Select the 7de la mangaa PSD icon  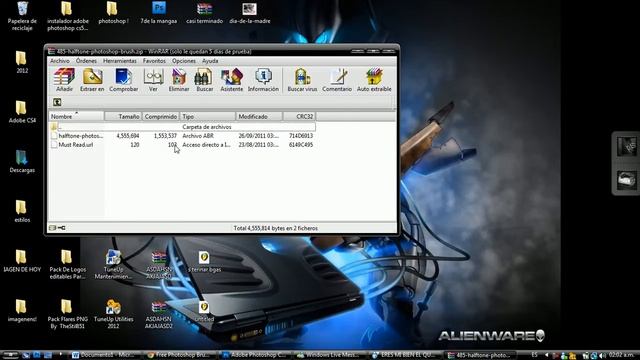pyautogui.click(x=159, y=13)
